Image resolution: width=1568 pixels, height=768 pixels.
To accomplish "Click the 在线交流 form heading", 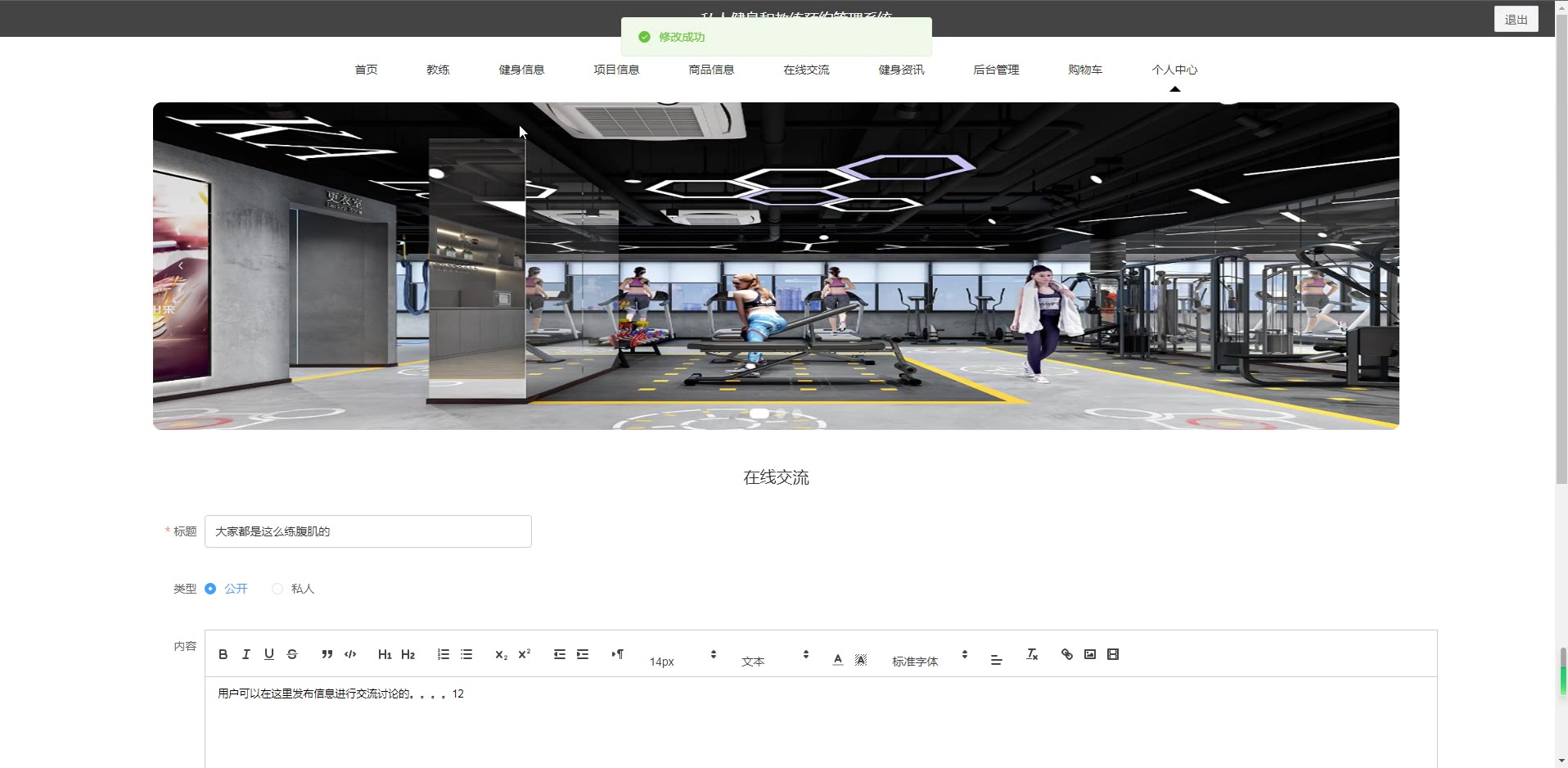I will [776, 477].
